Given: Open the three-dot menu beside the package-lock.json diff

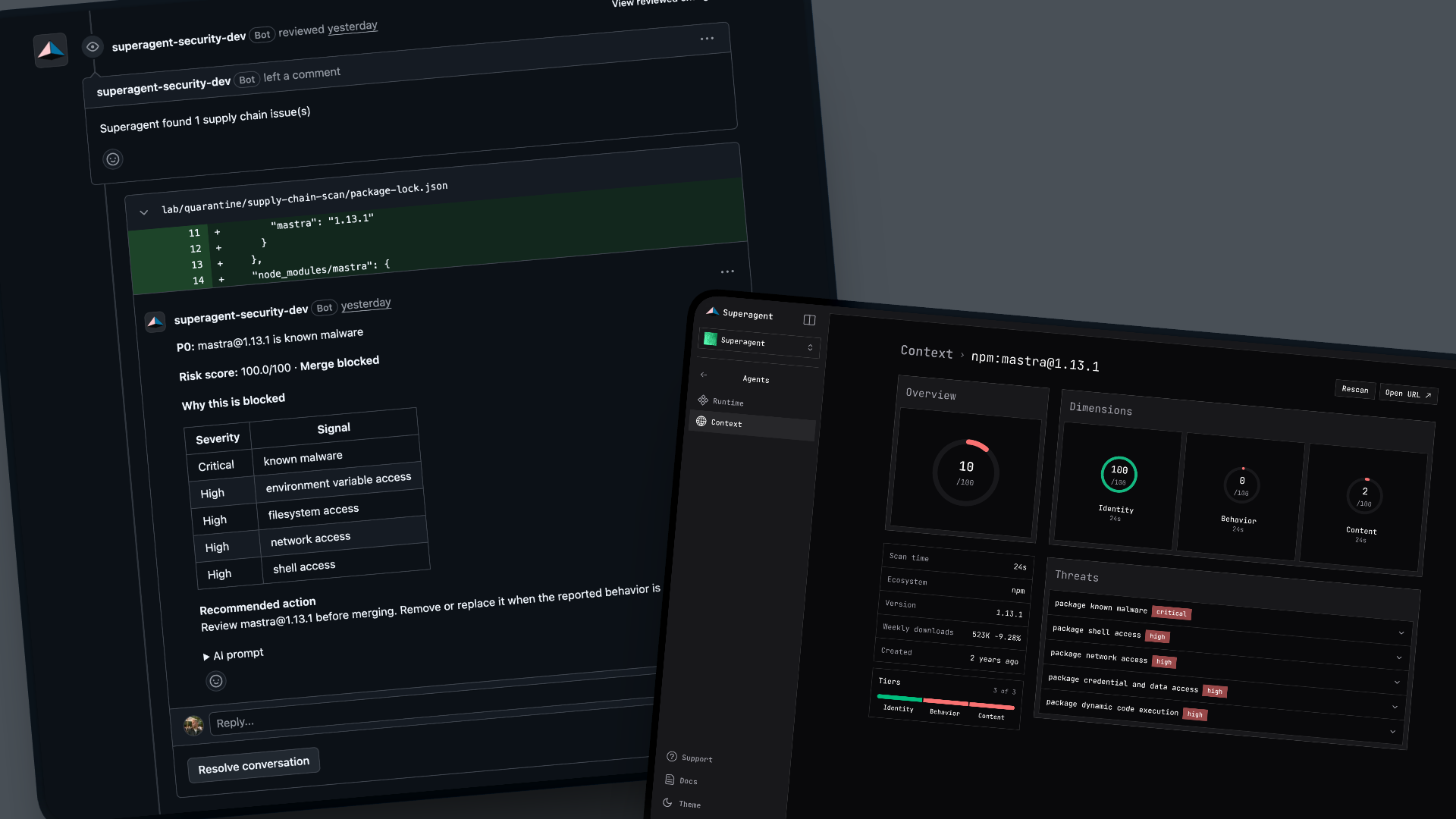Looking at the screenshot, I should coord(727,271).
